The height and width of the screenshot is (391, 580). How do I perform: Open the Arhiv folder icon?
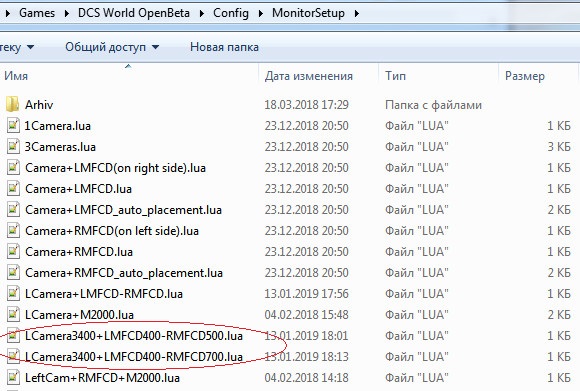pyautogui.click(x=13, y=105)
